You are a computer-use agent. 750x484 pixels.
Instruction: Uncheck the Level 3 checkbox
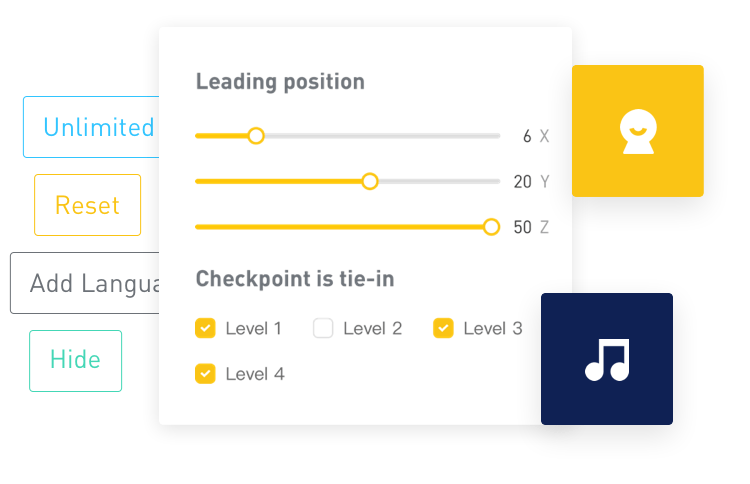coord(443,328)
